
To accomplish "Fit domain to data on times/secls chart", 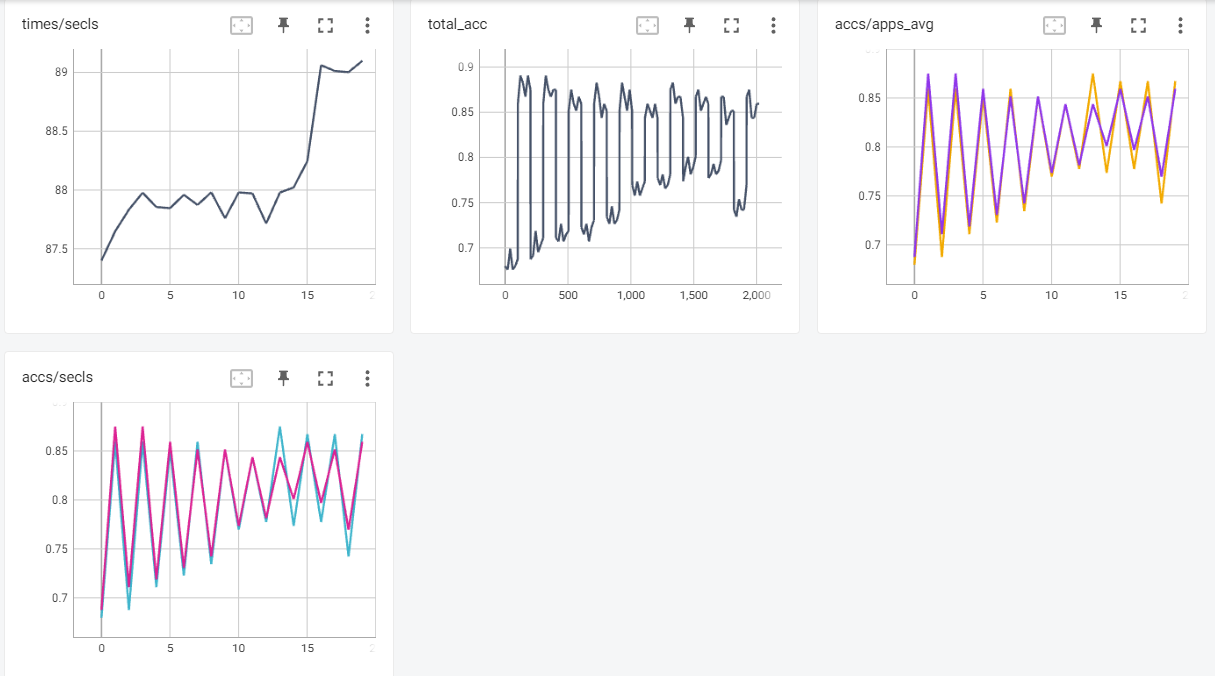I will pos(241,26).
